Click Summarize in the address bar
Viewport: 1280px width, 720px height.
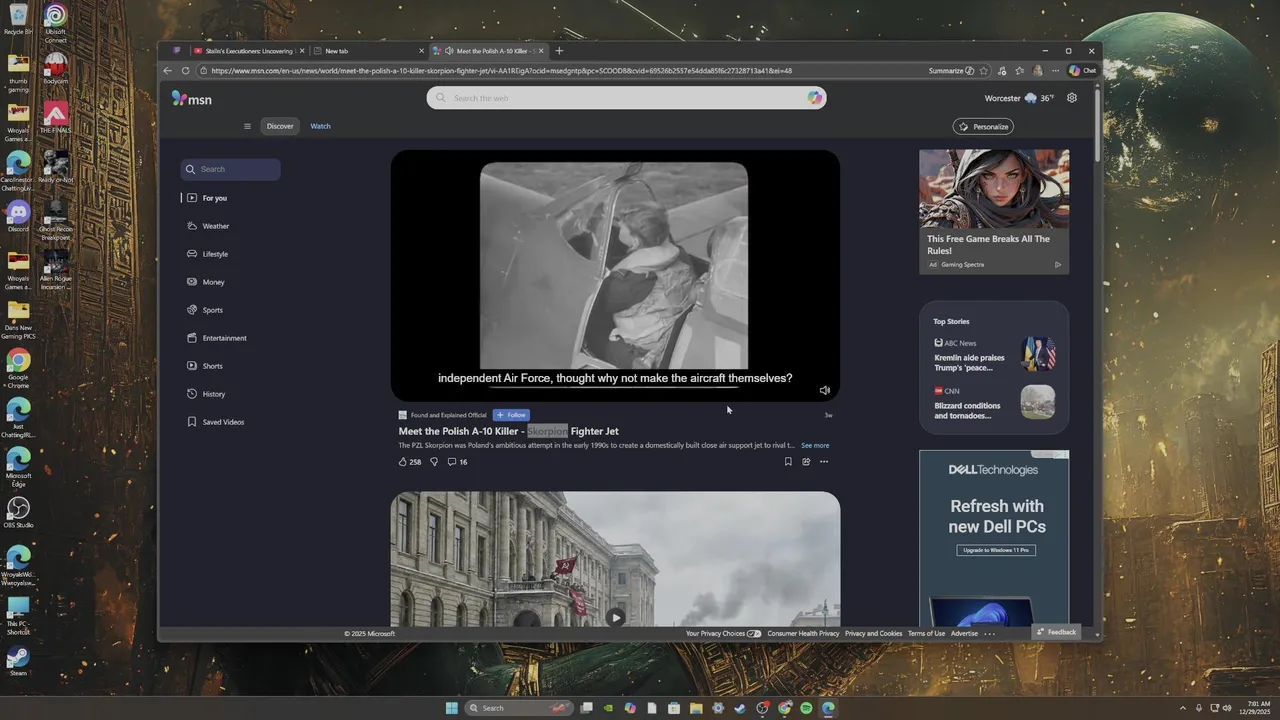[950, 71]
